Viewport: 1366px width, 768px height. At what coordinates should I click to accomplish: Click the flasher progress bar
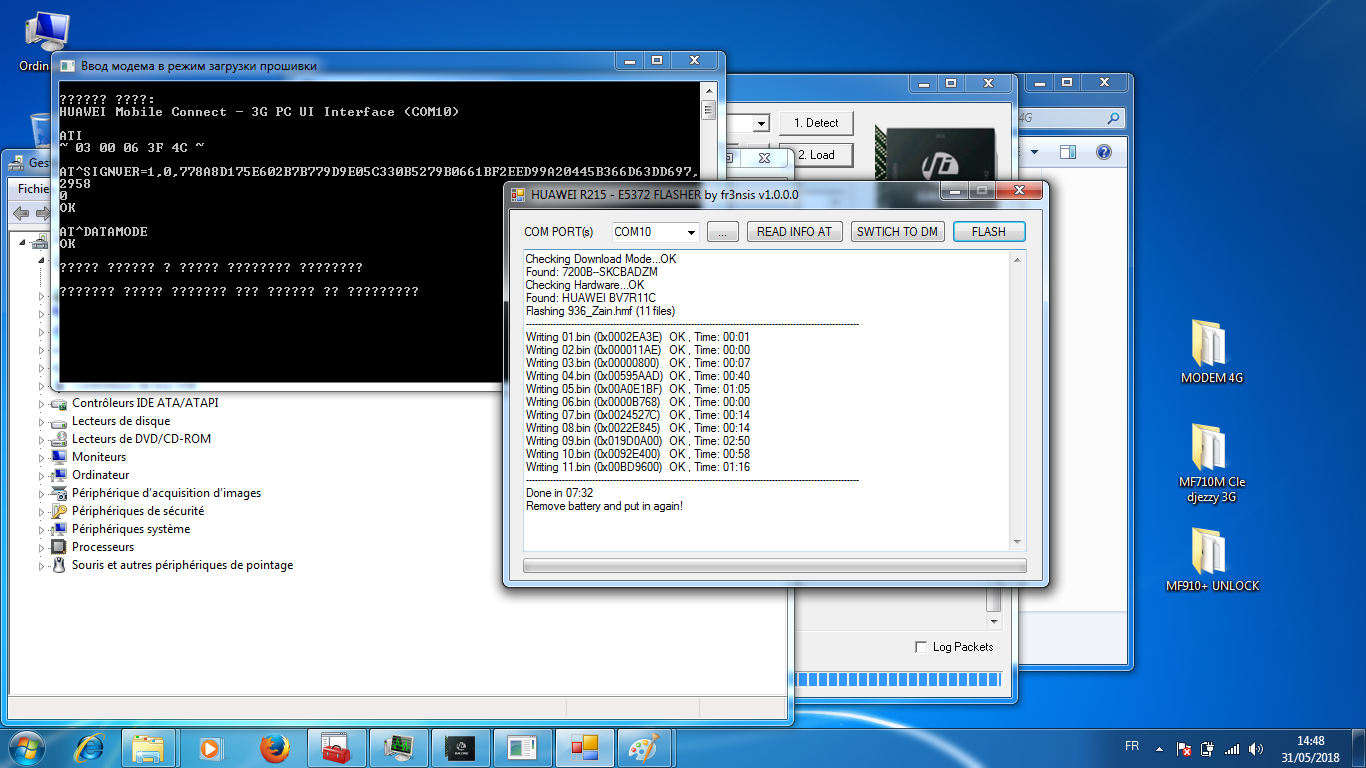[x=774, y=566]
